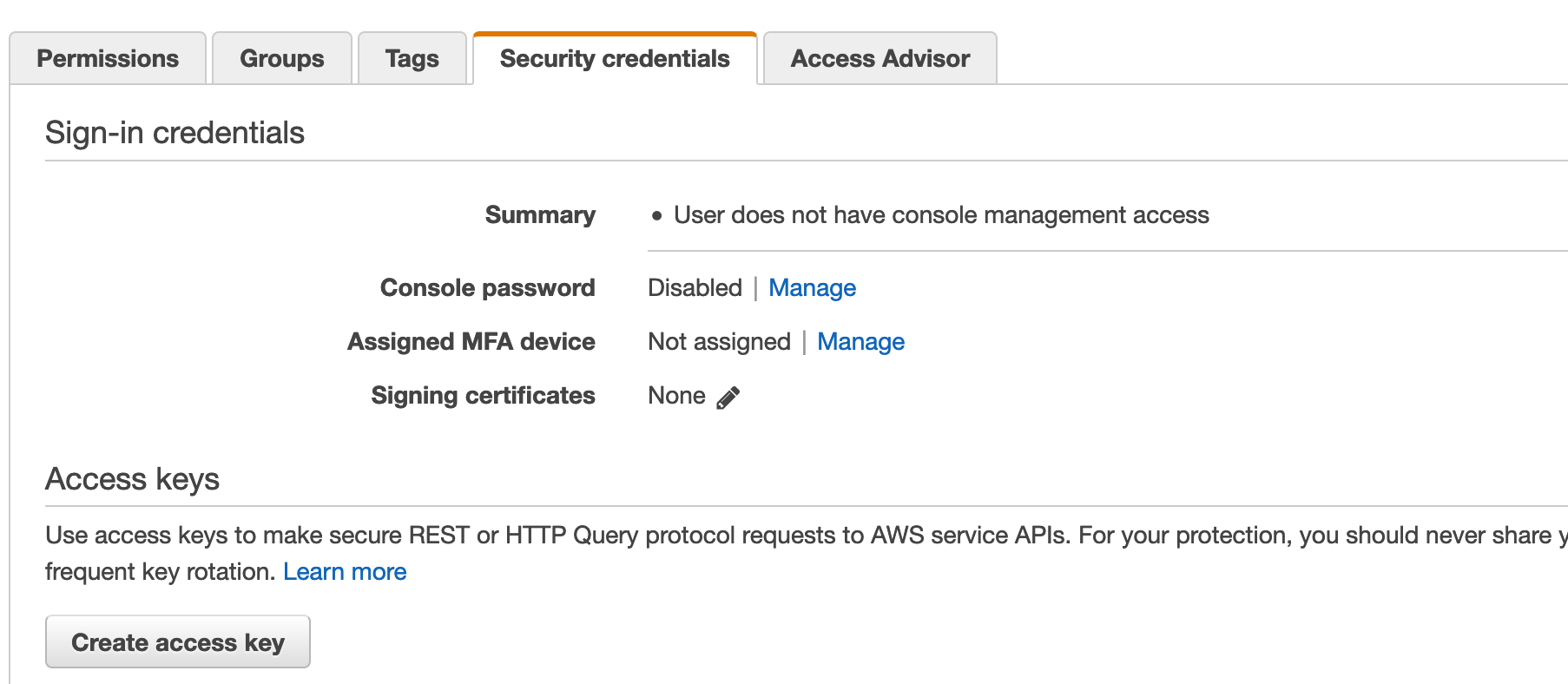1568x684 pixels.
Task: Generate a new access key
Action: click(177, 641)
